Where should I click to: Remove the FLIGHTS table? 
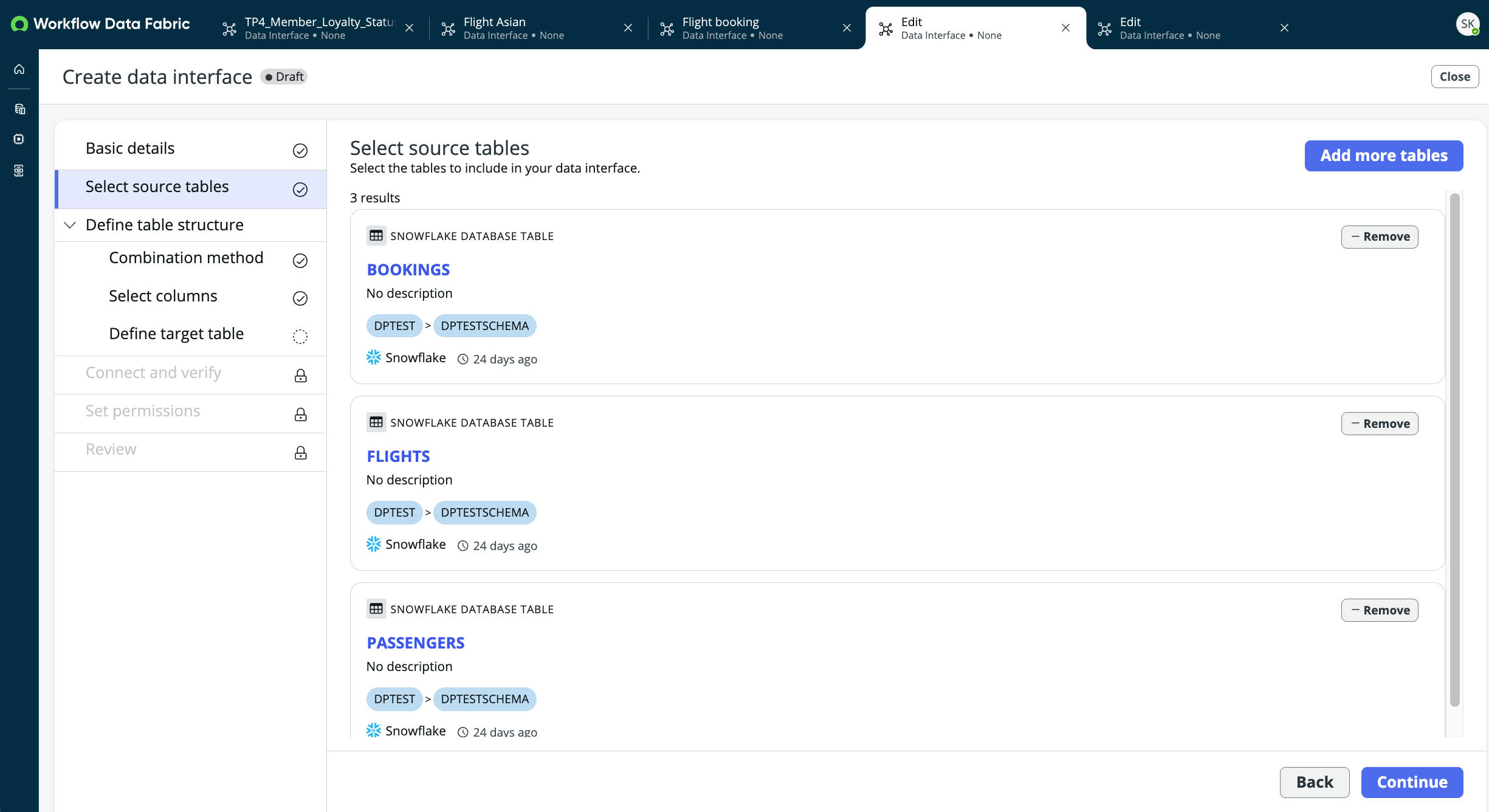point(1380,424)
